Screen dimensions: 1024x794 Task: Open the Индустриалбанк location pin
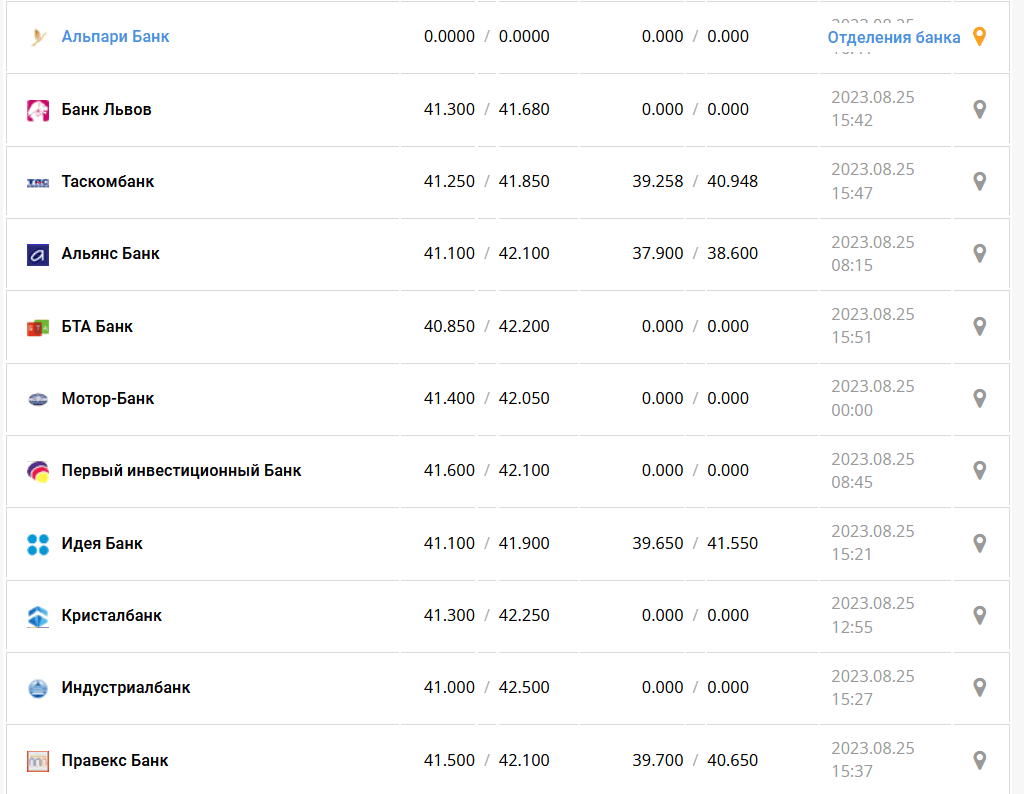tap(980, 687)
